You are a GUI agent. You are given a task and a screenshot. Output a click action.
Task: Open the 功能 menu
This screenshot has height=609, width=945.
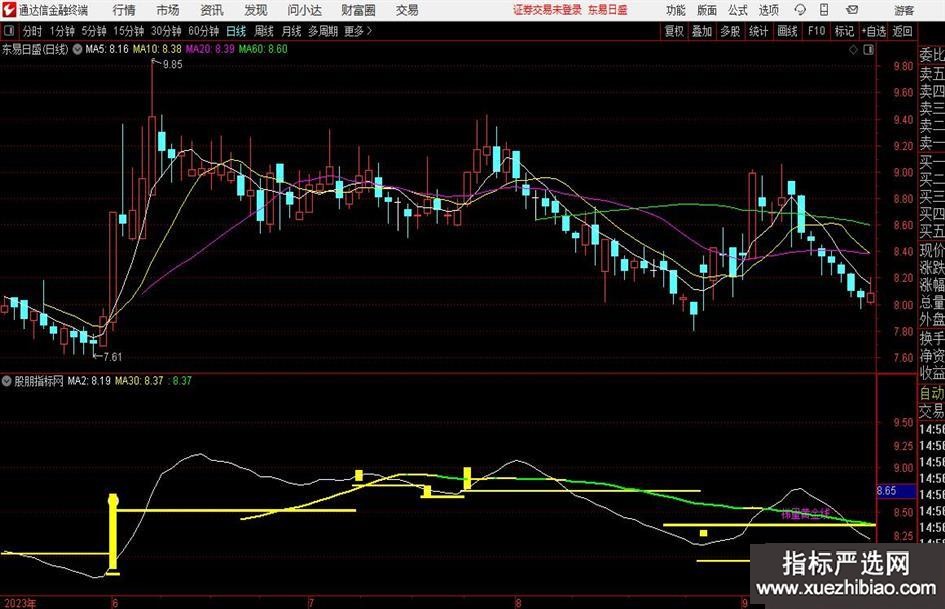(676, 10)
